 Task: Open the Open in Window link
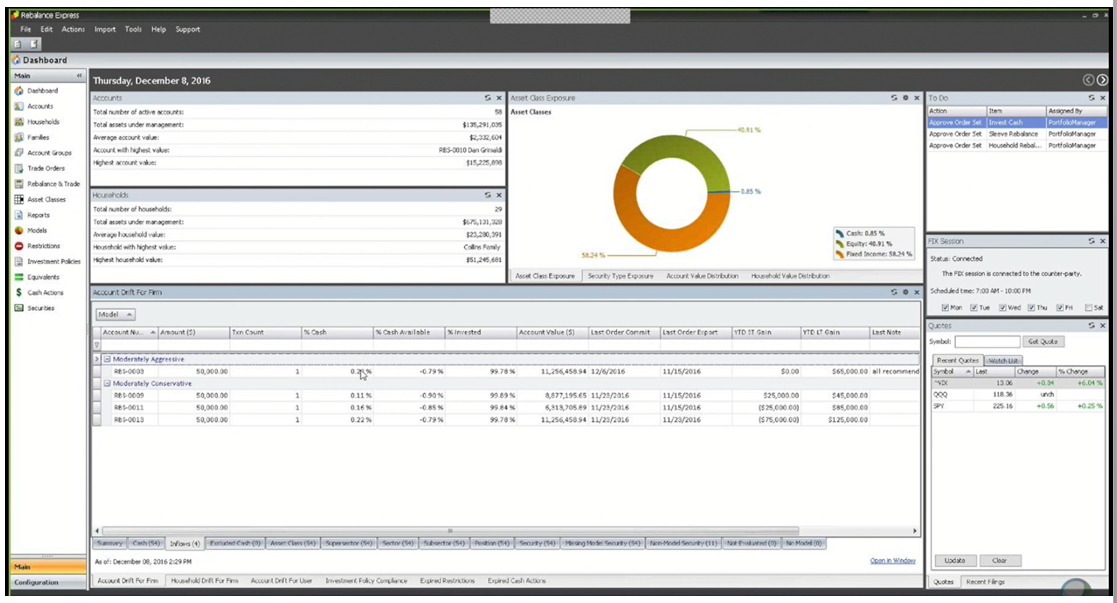click(893, 561)
